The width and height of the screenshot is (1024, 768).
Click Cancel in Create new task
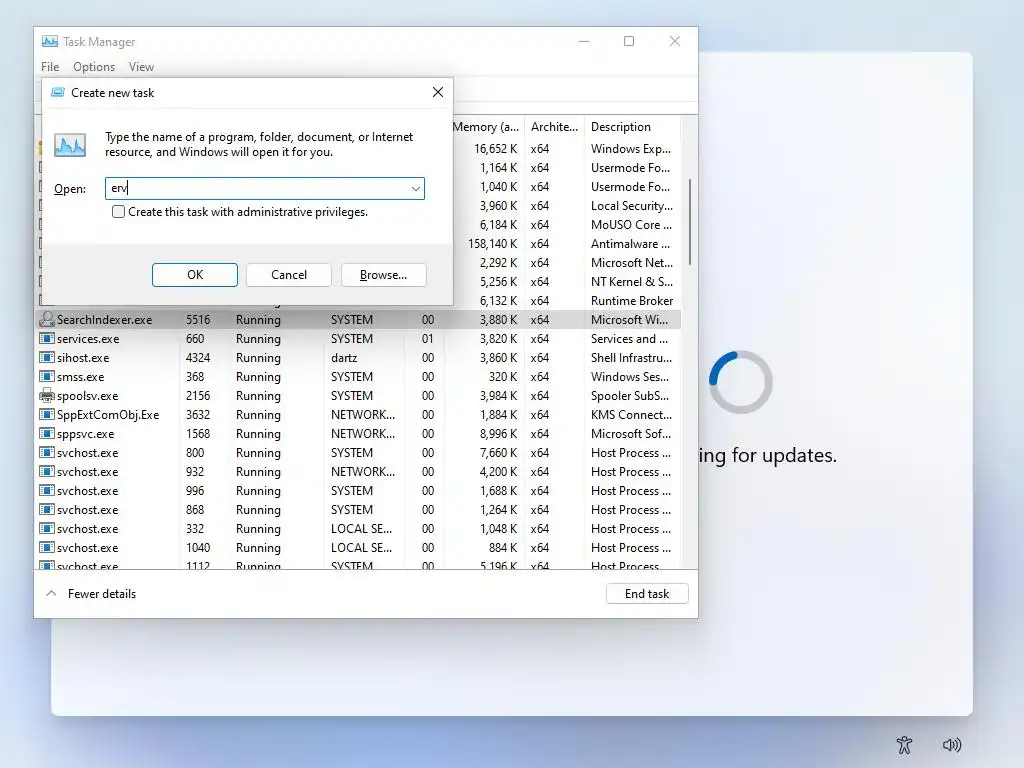click(x=289, y=275)
